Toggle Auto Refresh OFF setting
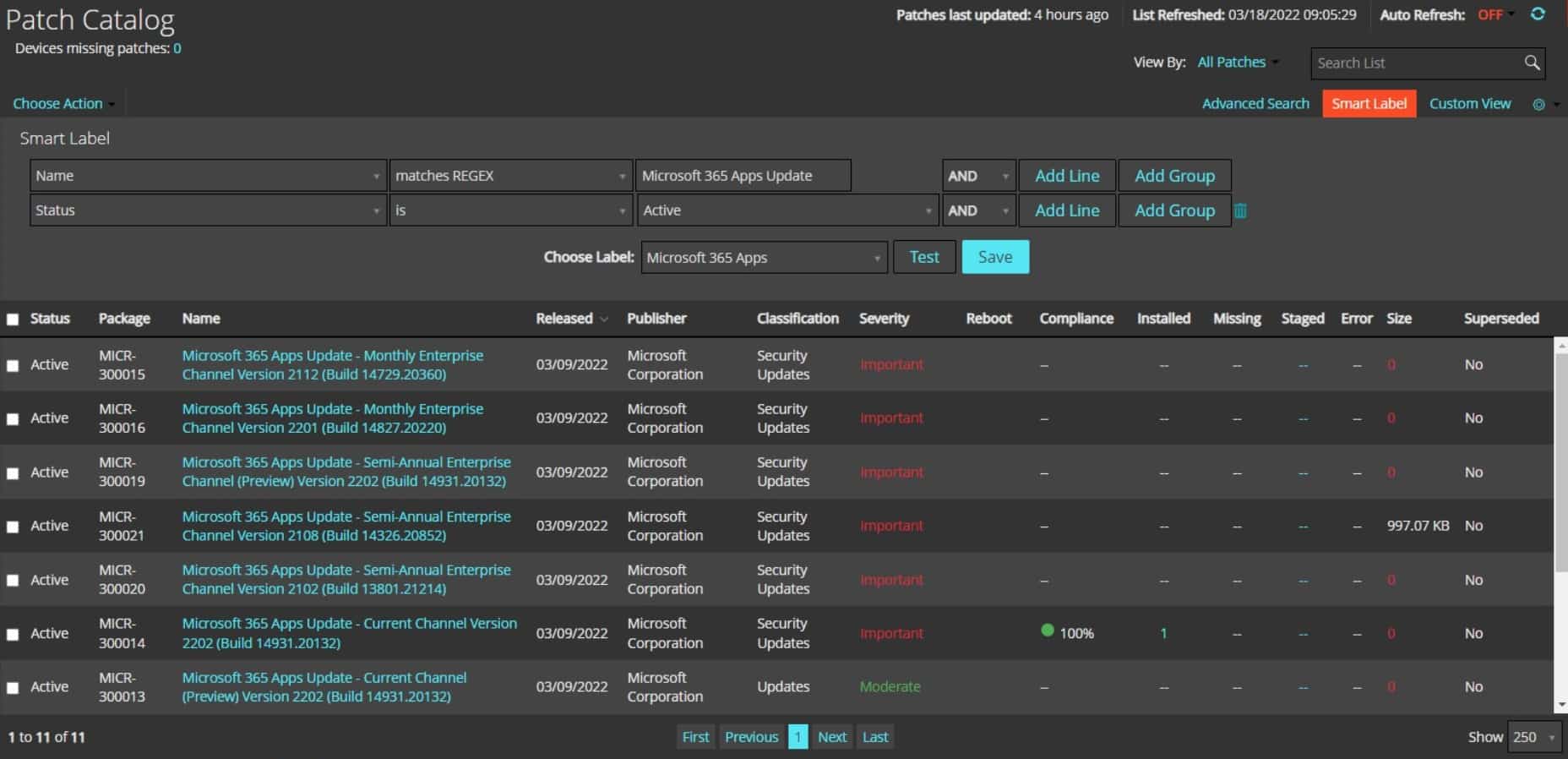The image size is (1568, 759). pyautogui.click(x=1495, y=14)
